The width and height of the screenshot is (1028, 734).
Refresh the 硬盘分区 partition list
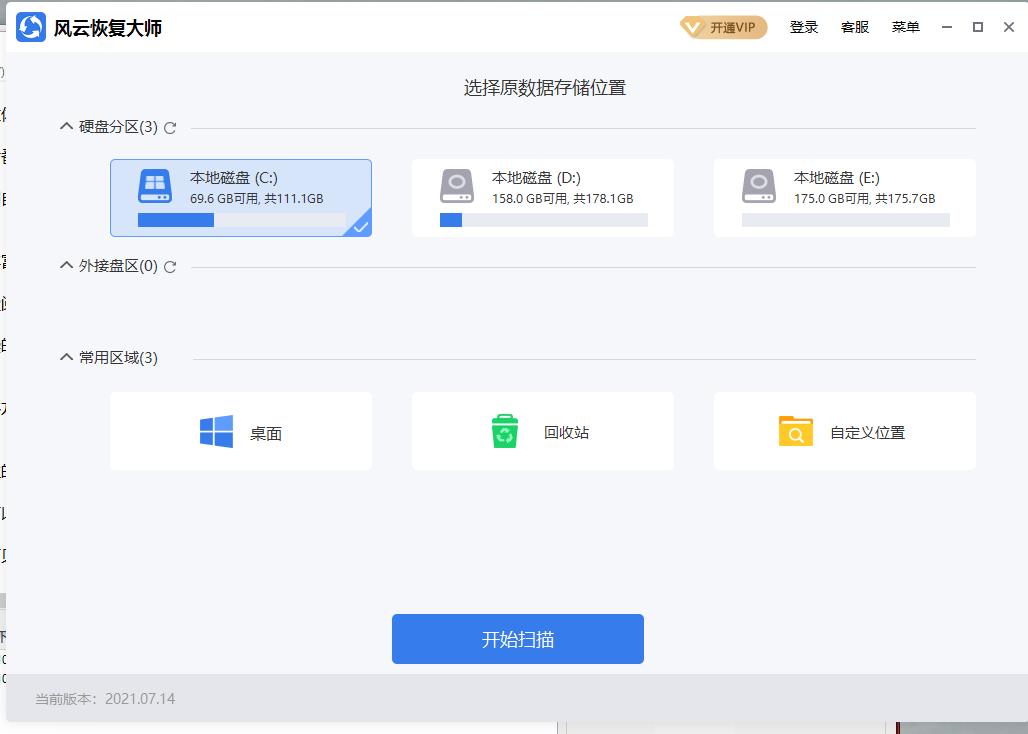tap(170, 128)
